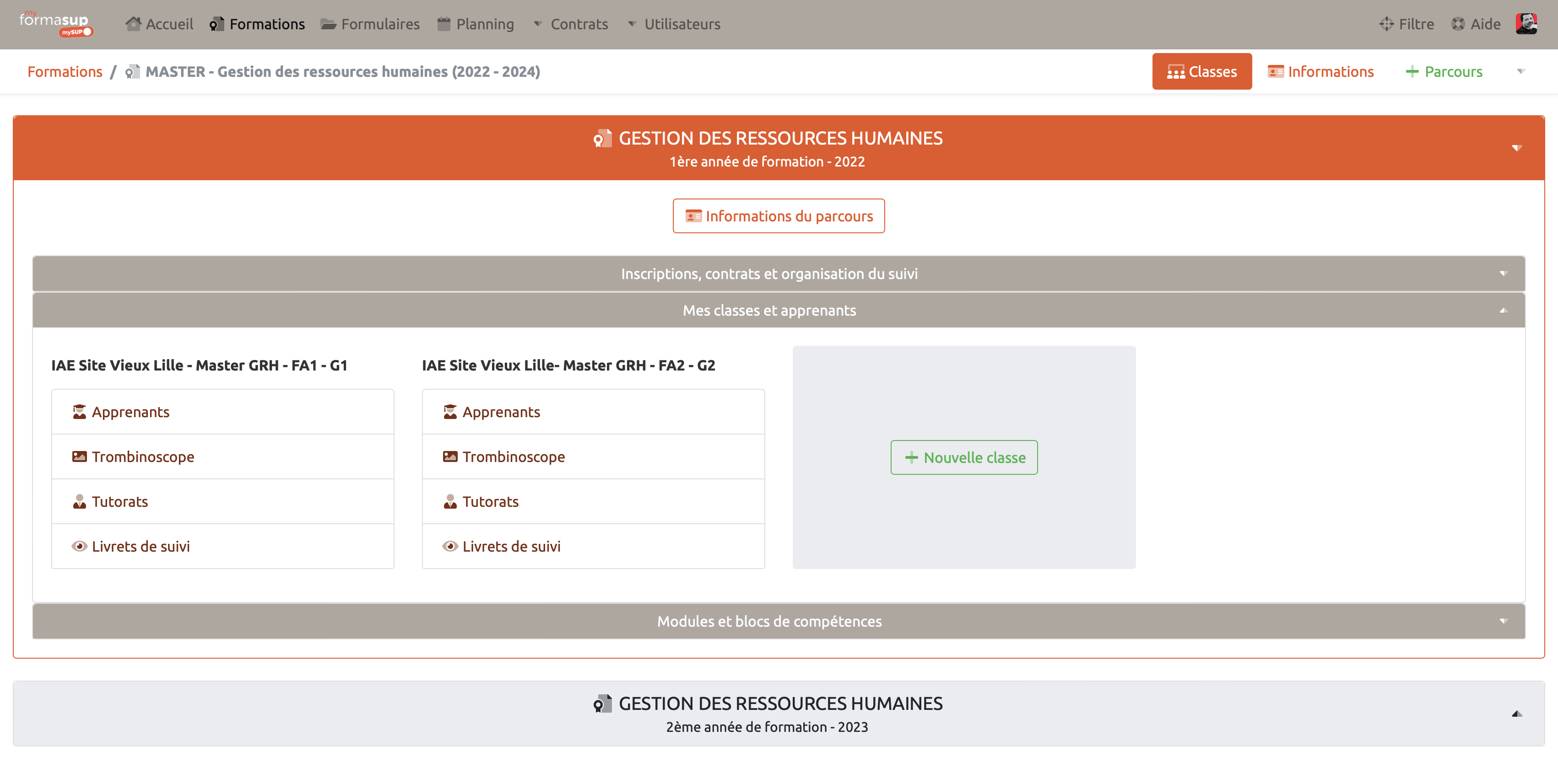Open the Trombinoscope photo icon for FA2 - G2
This screenshot has width=1558, height=784.
[x=450, y=456]
